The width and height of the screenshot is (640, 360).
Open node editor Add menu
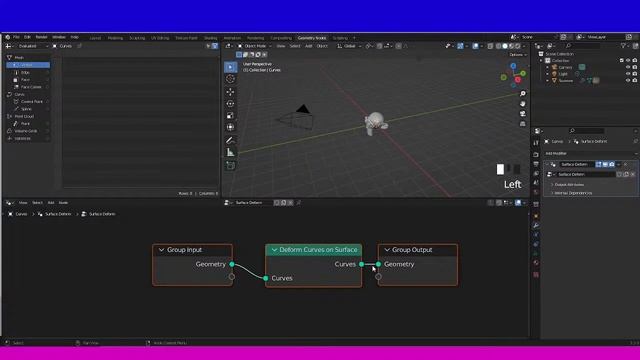pos(51,203)
